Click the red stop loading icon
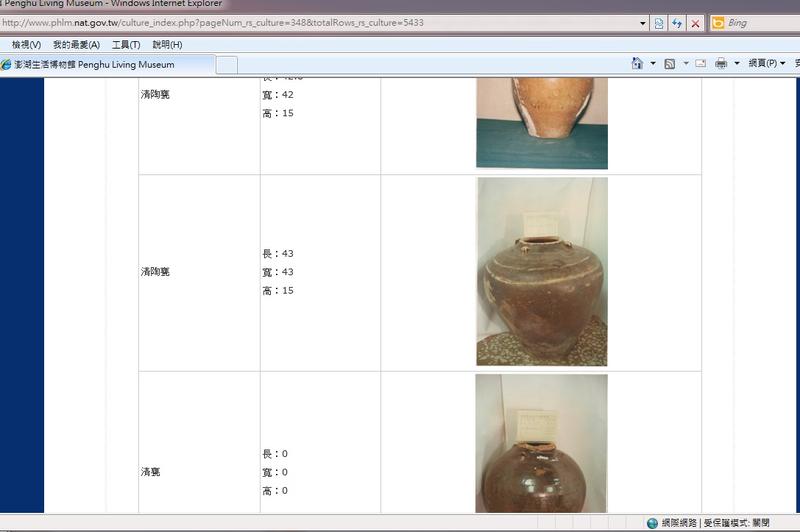The width and height of the screenshot is (800, 532). (695, 23)
